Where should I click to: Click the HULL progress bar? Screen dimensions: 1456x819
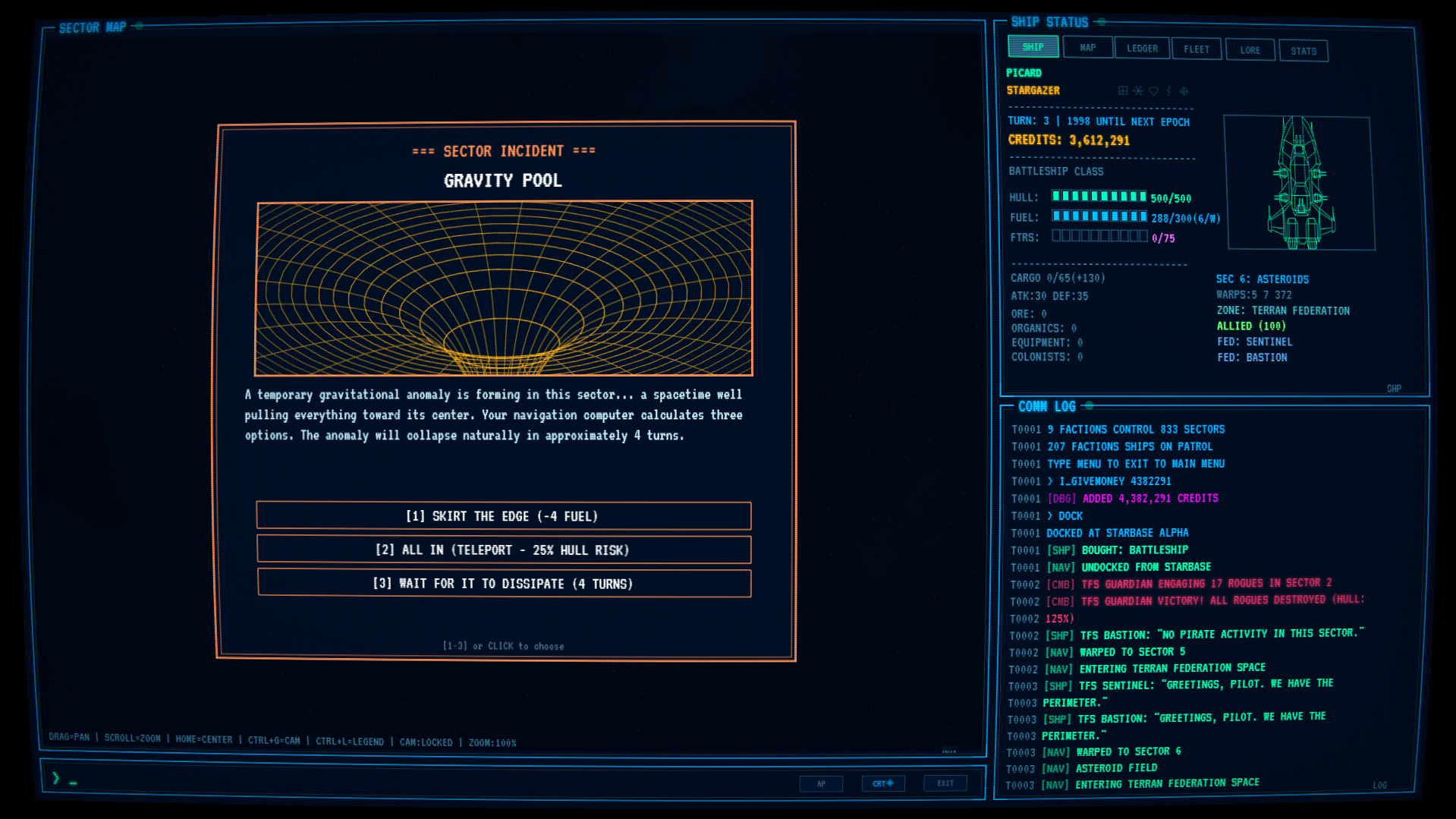(1099, 197)
